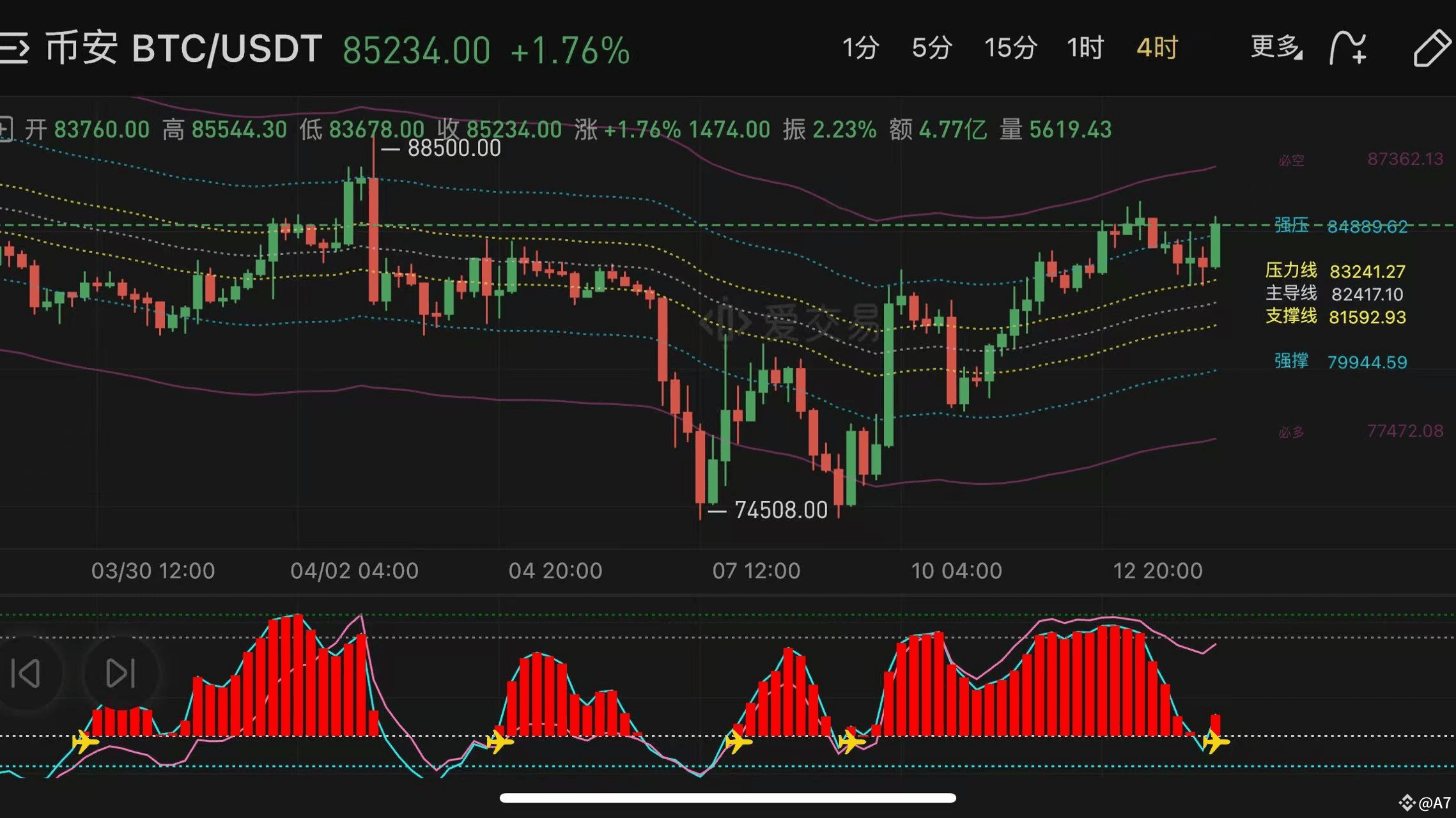Click the 压力线 83241.27 price label
The height and width of the screenshot is (818, 1456).
click(1335, 271)
